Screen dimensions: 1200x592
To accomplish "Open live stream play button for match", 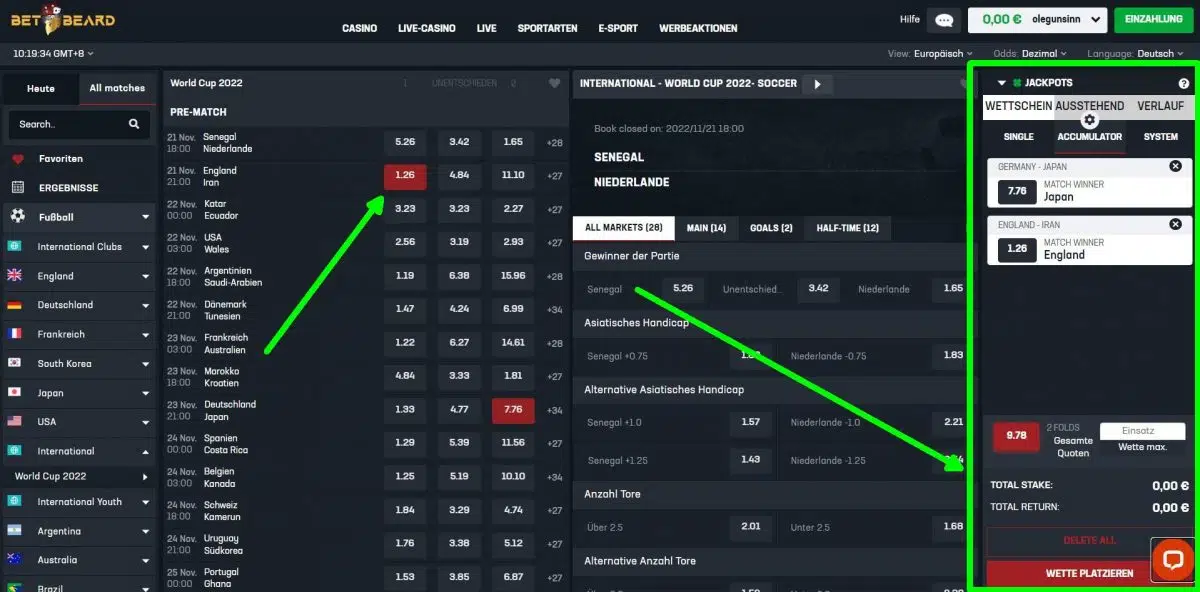I will point(817,85).
